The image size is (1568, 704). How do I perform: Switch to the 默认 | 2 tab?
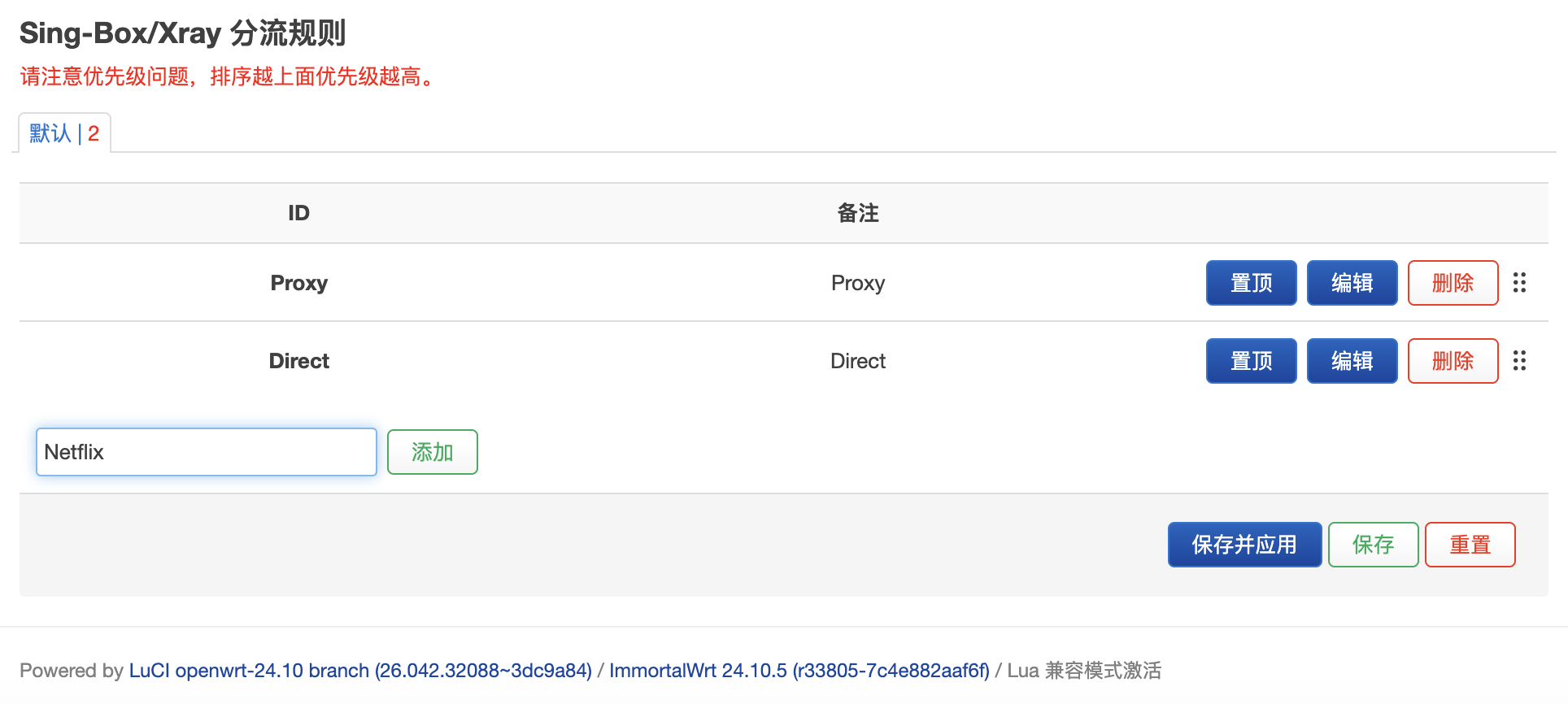[x=64, y=133]
